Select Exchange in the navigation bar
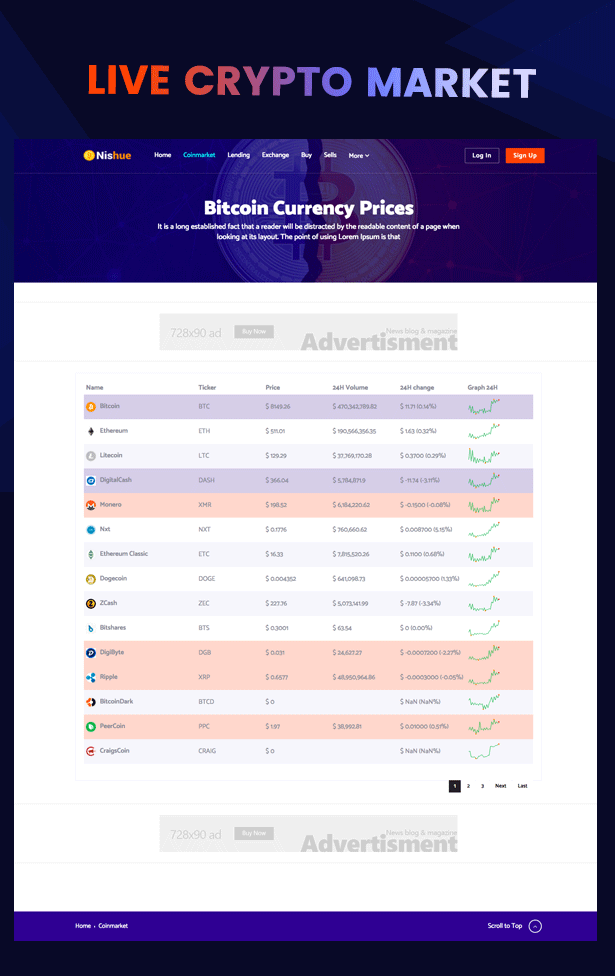 (275, 155)
